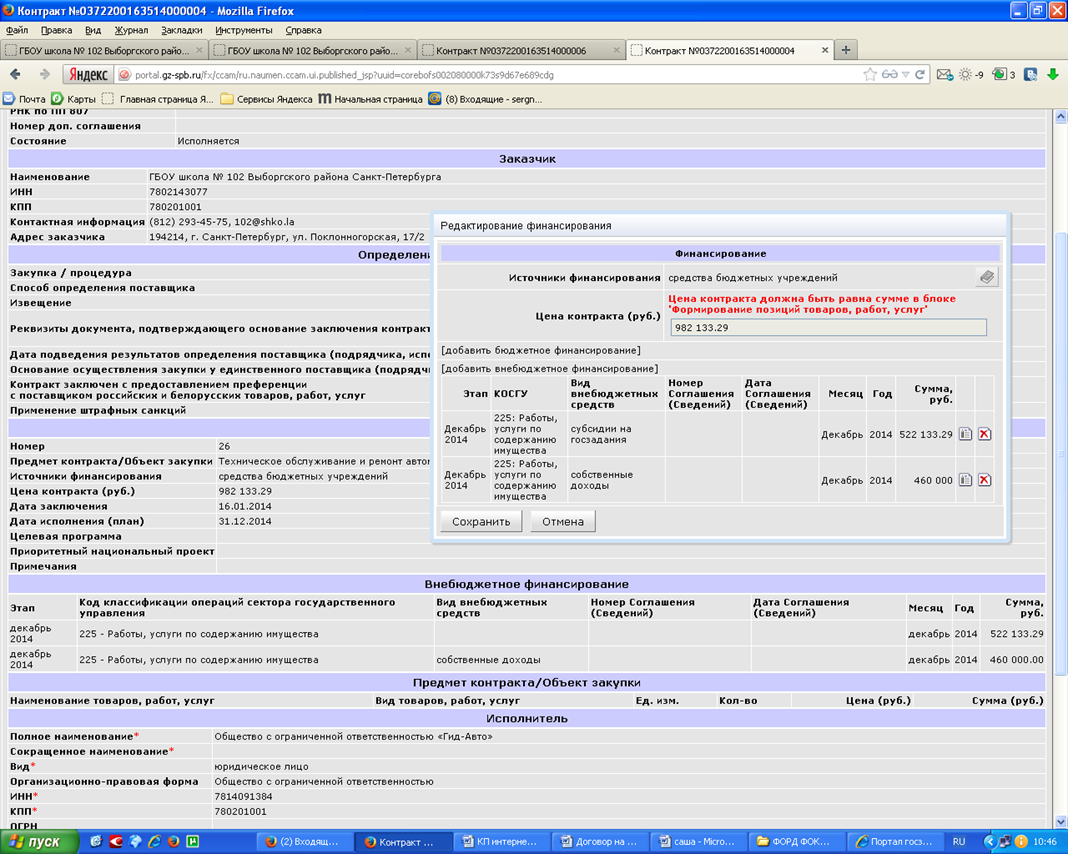Screen dimensions: 1069x860
Task: Click the orange tray notification icon
Action: click(x=1021, y=842)
